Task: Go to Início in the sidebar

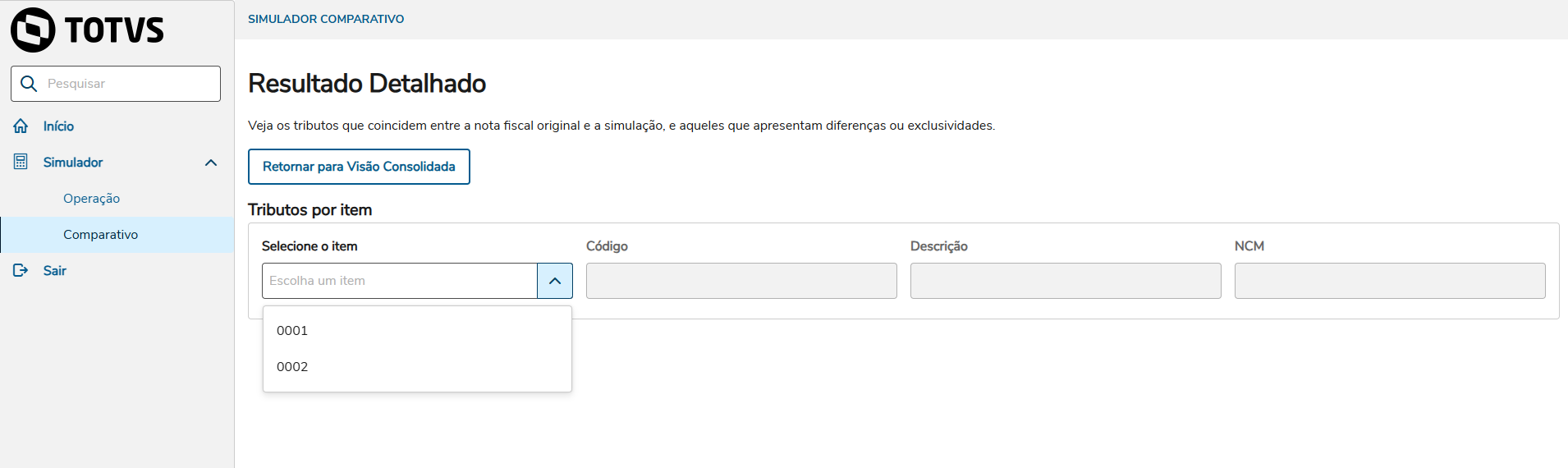Action: tap(58, 126)
